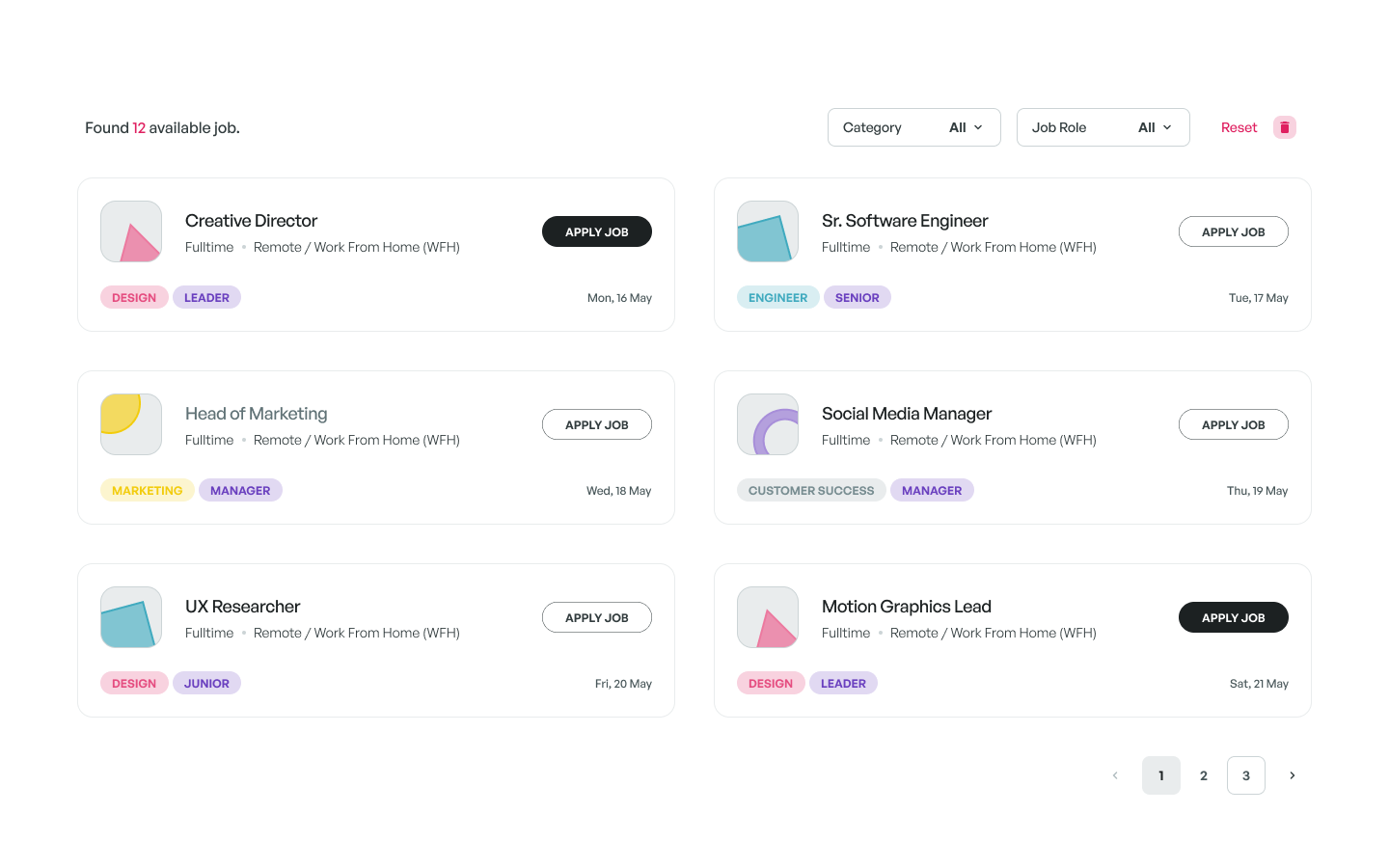Screen dimensions: 1389x868
Task: Click Sr. Software Engineer teal logo
Action: (768, 231)
